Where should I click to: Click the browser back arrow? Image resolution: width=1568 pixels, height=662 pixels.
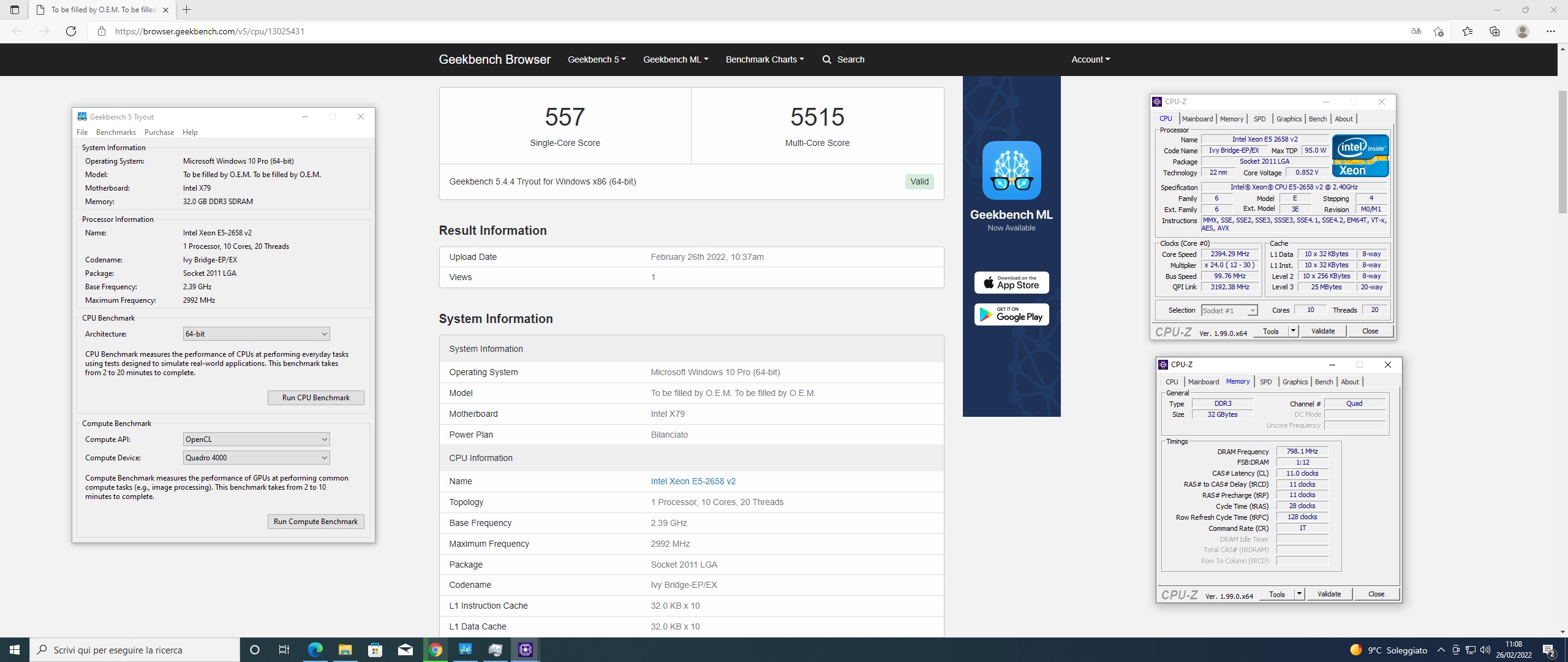coord(17,31)
